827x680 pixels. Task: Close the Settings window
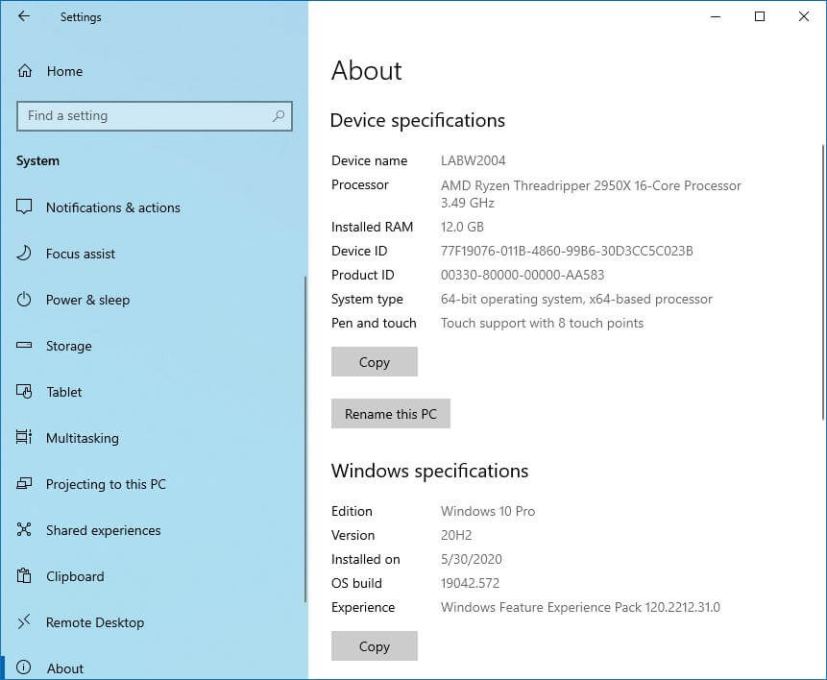[804, 17]
